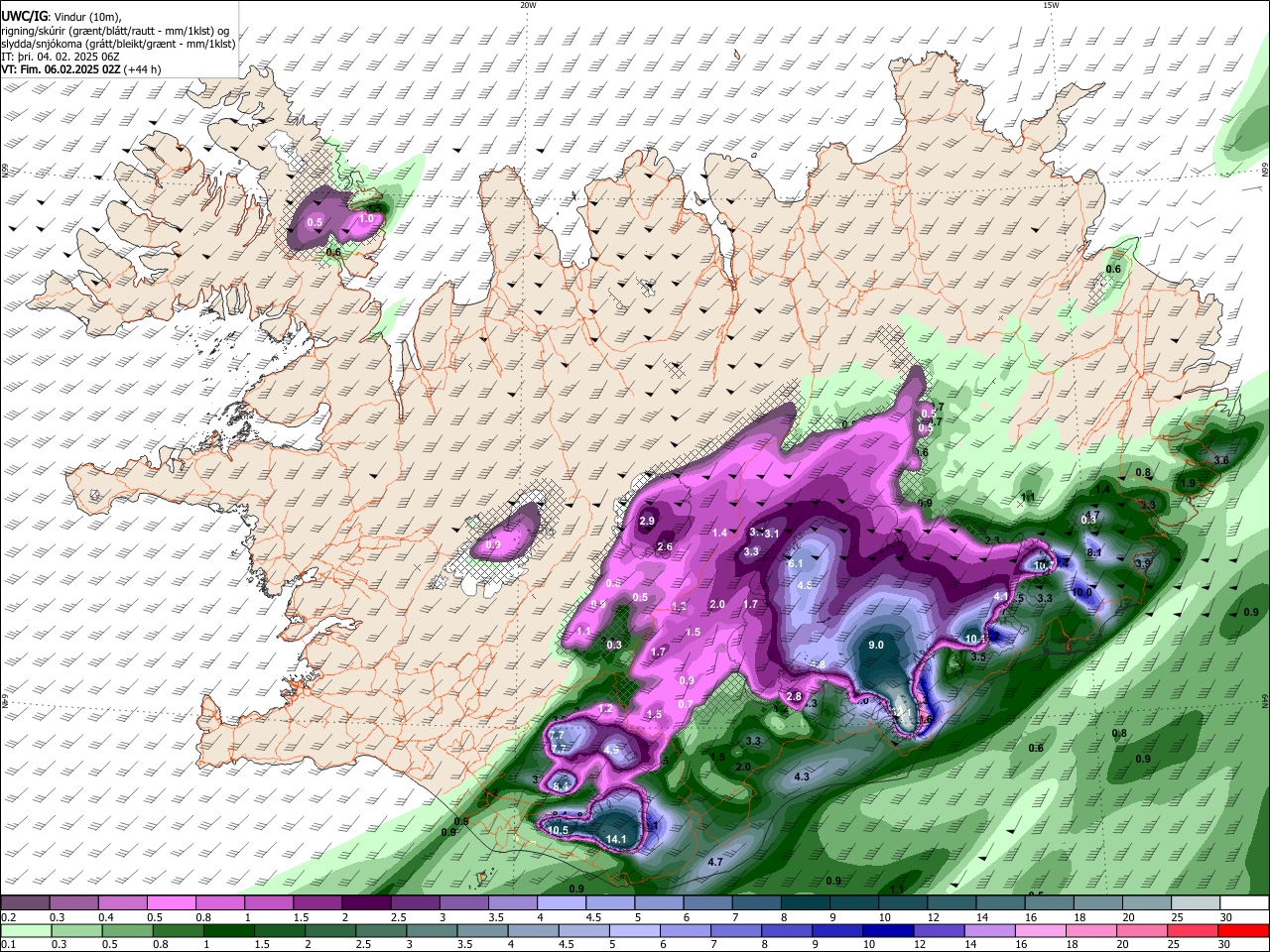Click the 14.1 precipitation value on the map
The width and height of the screenshot is (1270, 952).
click(x=616, y=840)
